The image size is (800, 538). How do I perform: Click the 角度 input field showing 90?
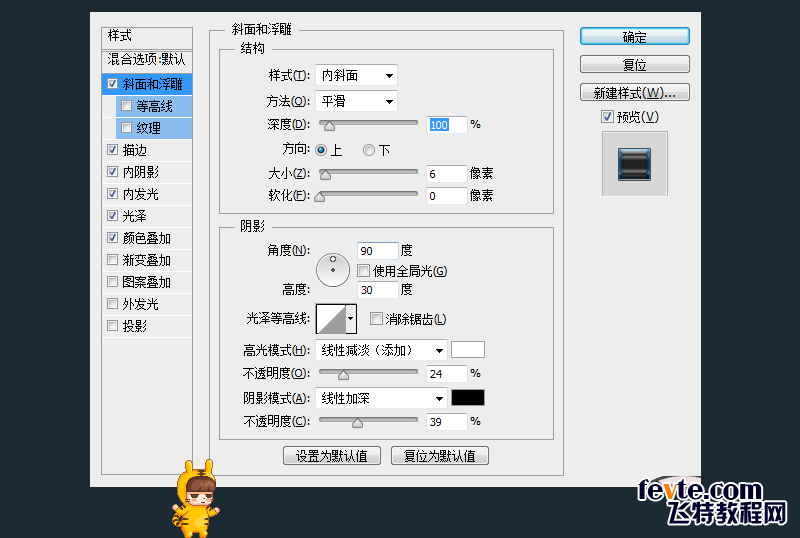point(378,251)
